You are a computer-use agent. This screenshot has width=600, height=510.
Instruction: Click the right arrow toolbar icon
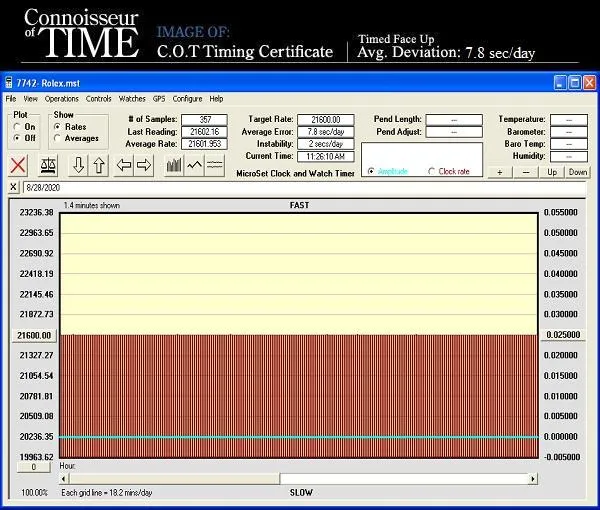click(x=144, y=165)
